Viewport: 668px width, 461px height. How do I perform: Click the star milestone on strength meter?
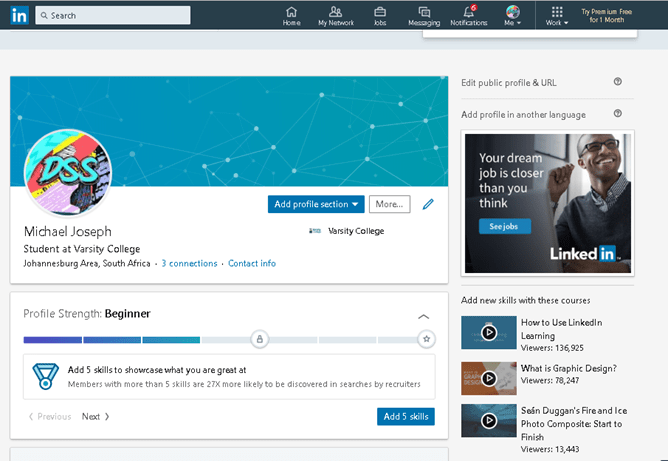click(426, 339)
